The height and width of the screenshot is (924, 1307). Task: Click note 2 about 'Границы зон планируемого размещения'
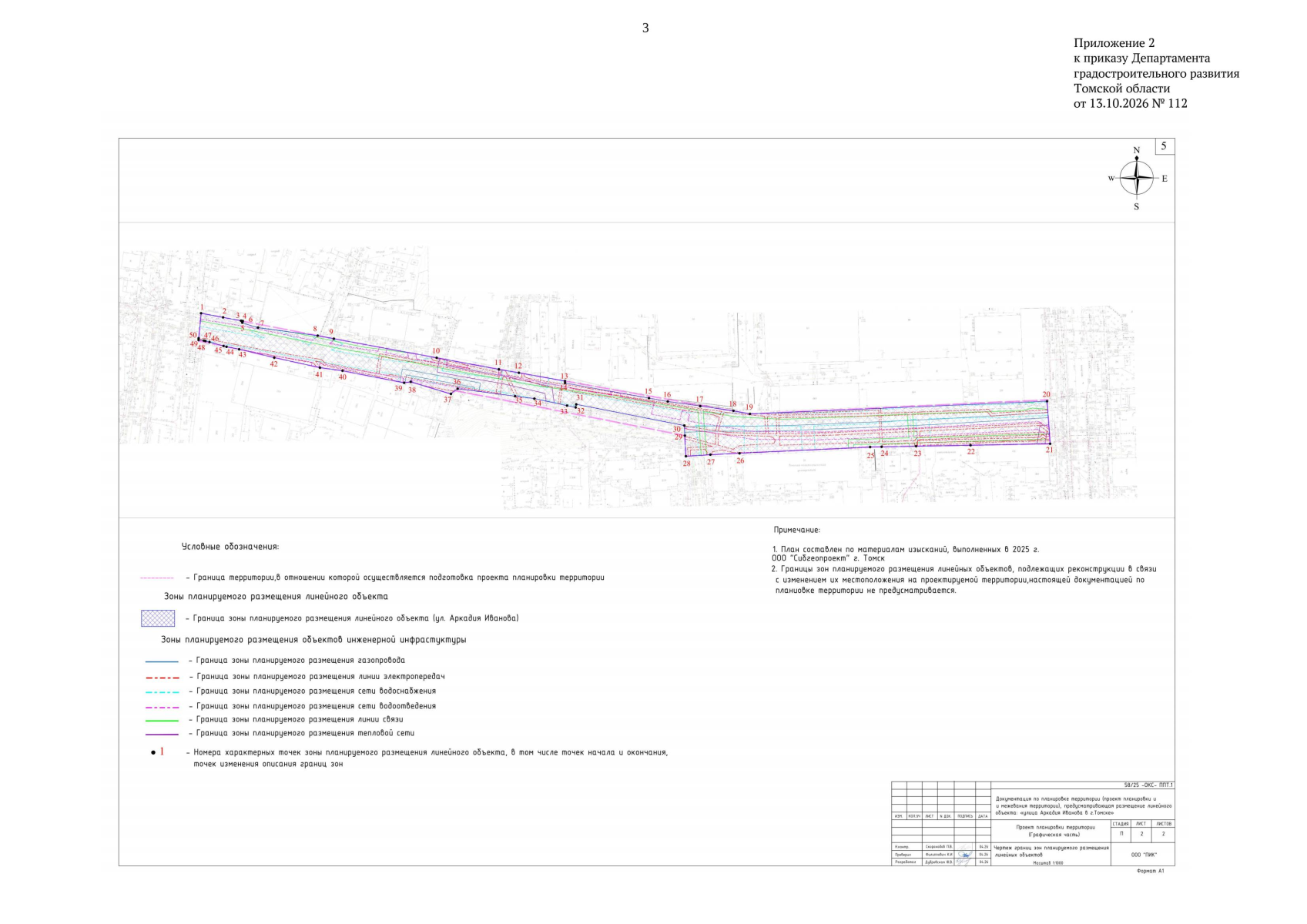(x=964, y=580)
